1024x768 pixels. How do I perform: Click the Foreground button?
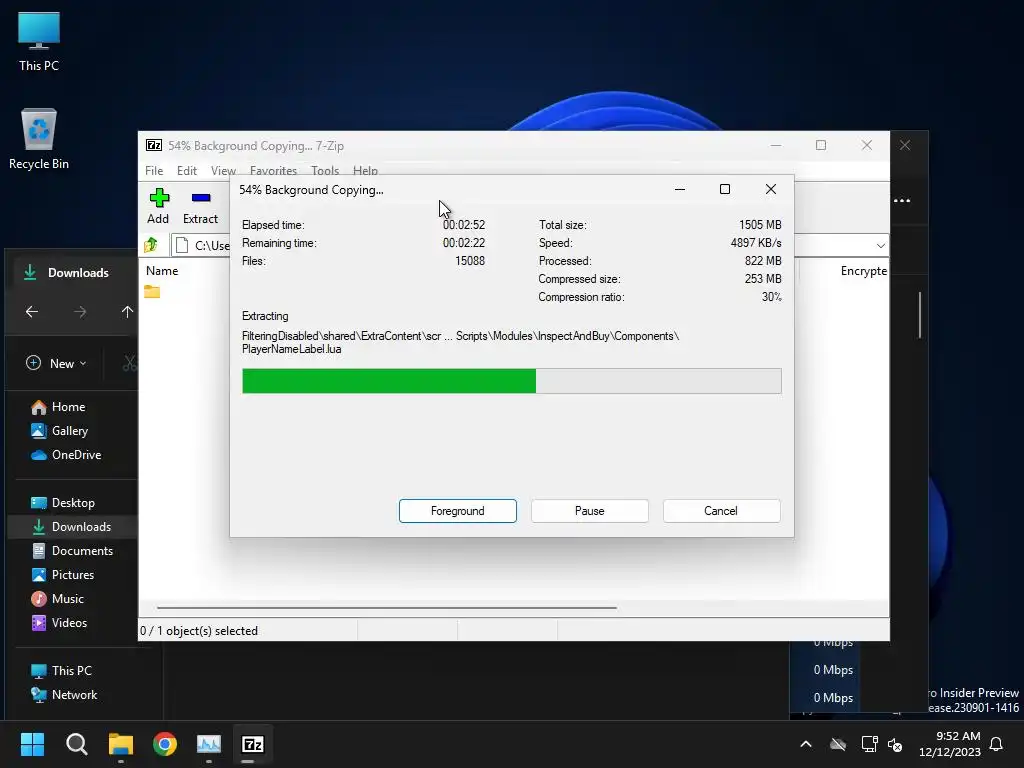tap(458, 511)
